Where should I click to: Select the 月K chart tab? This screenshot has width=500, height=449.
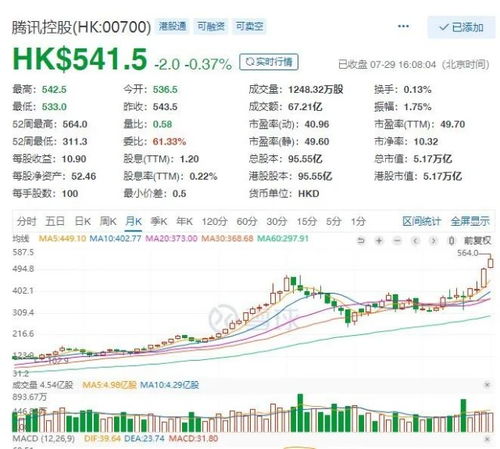click(x=134, y=221)
